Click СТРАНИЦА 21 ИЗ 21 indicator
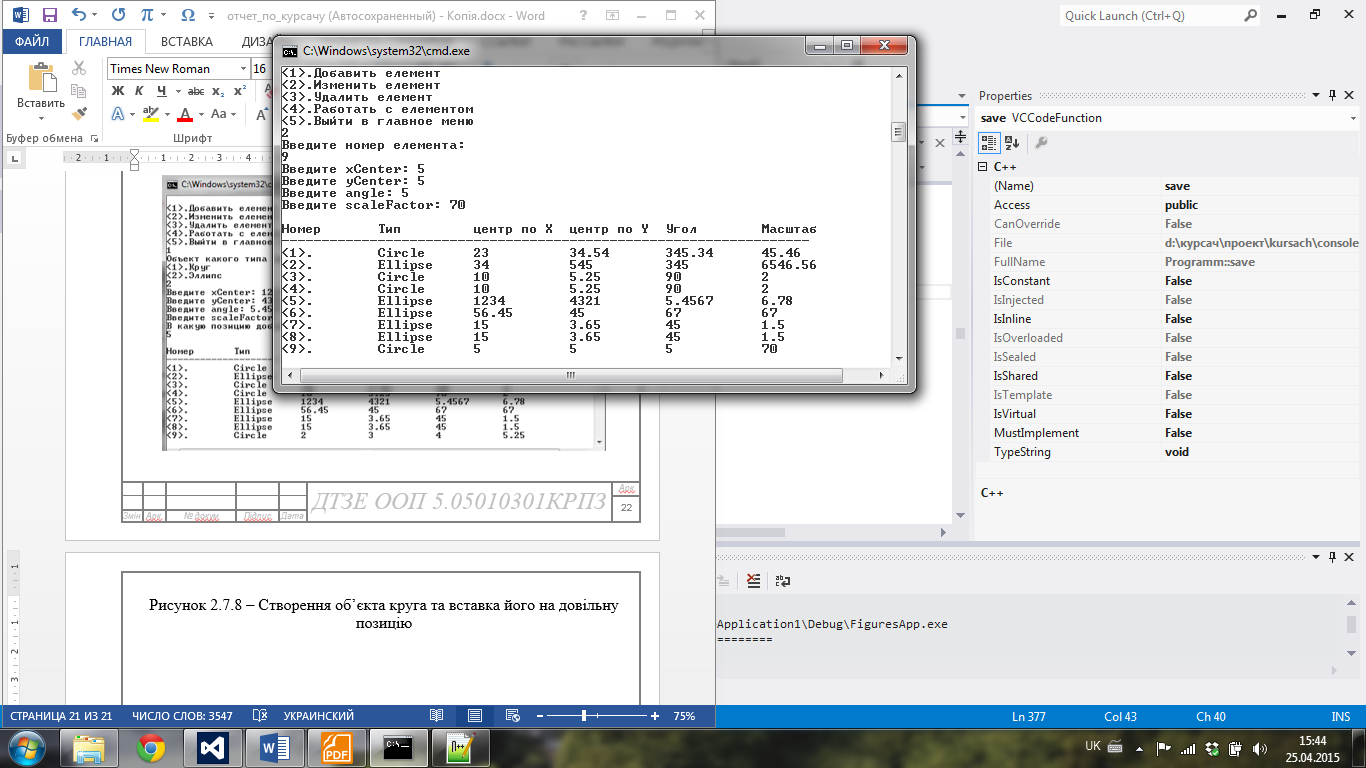Viewport: 1366px width, 768px height. [61, 716]
